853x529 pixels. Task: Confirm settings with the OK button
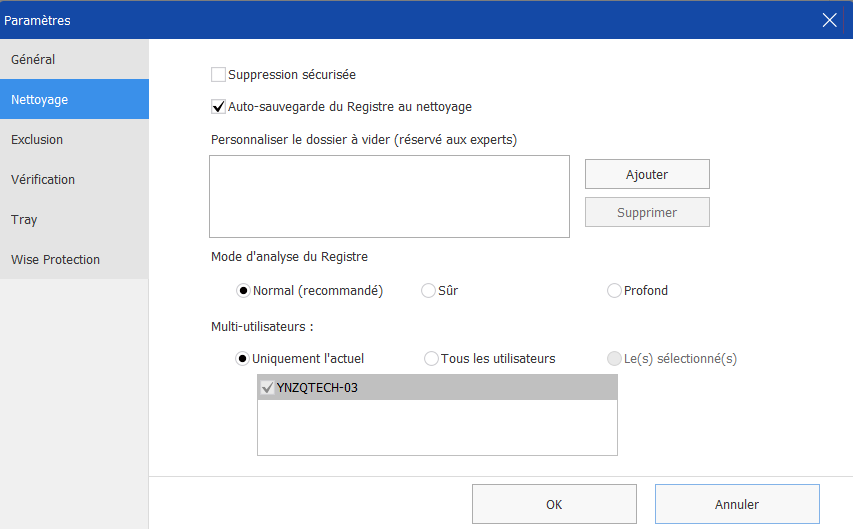(554, 504)
